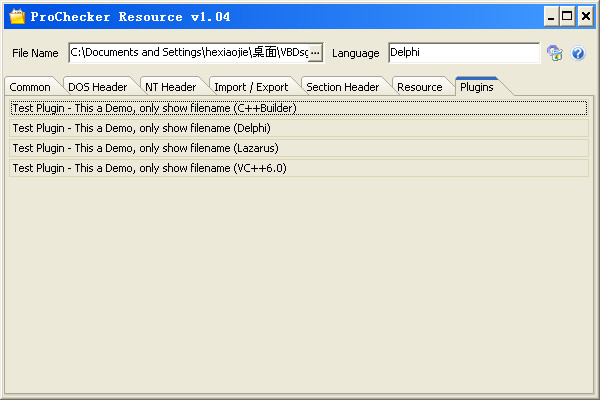This screenshot has height=400, width=600.
Task: Open help via the blue question mark
Action: click(x=577, y=53)
